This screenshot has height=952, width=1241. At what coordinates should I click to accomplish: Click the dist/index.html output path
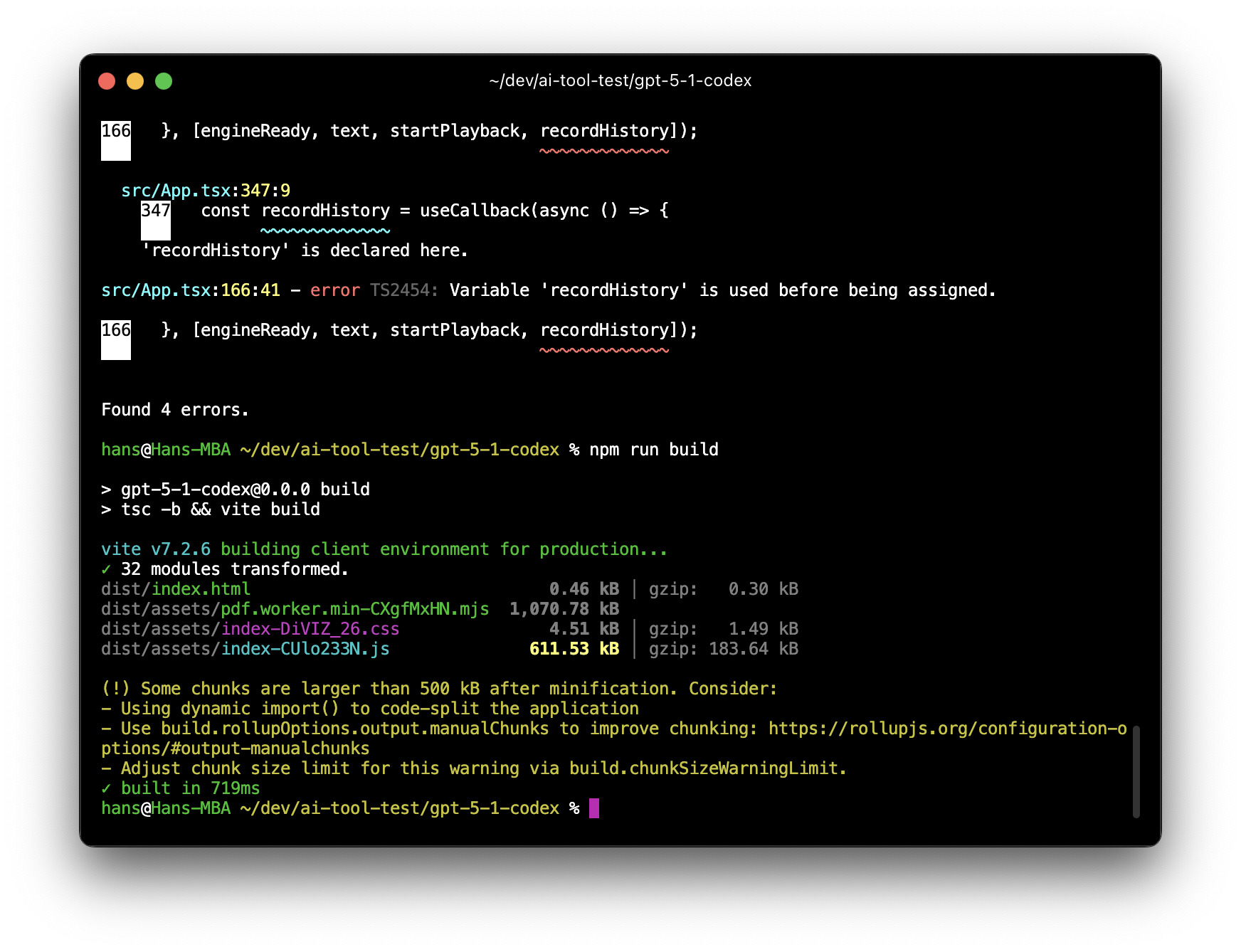click(176, 589)
